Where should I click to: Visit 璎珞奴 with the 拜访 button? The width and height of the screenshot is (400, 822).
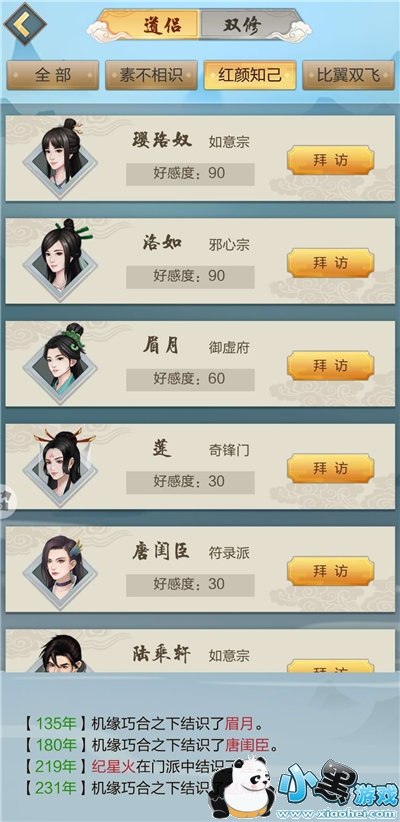tap(330, 160)
